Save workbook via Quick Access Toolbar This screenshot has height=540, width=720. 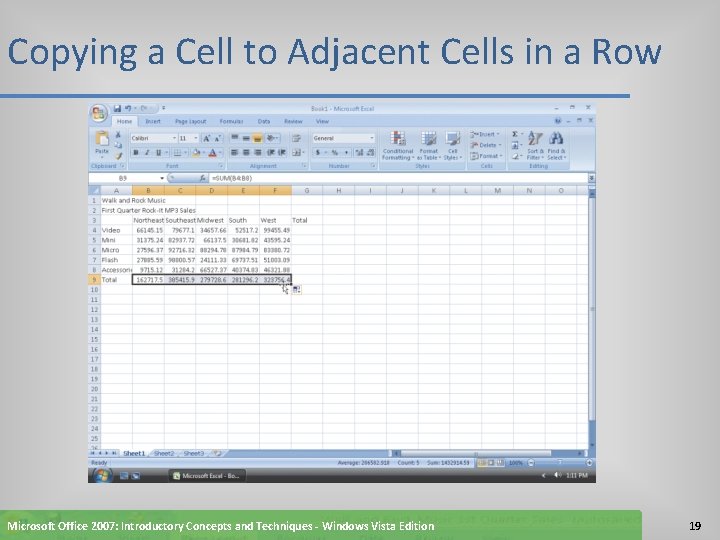tap(117, 108)
